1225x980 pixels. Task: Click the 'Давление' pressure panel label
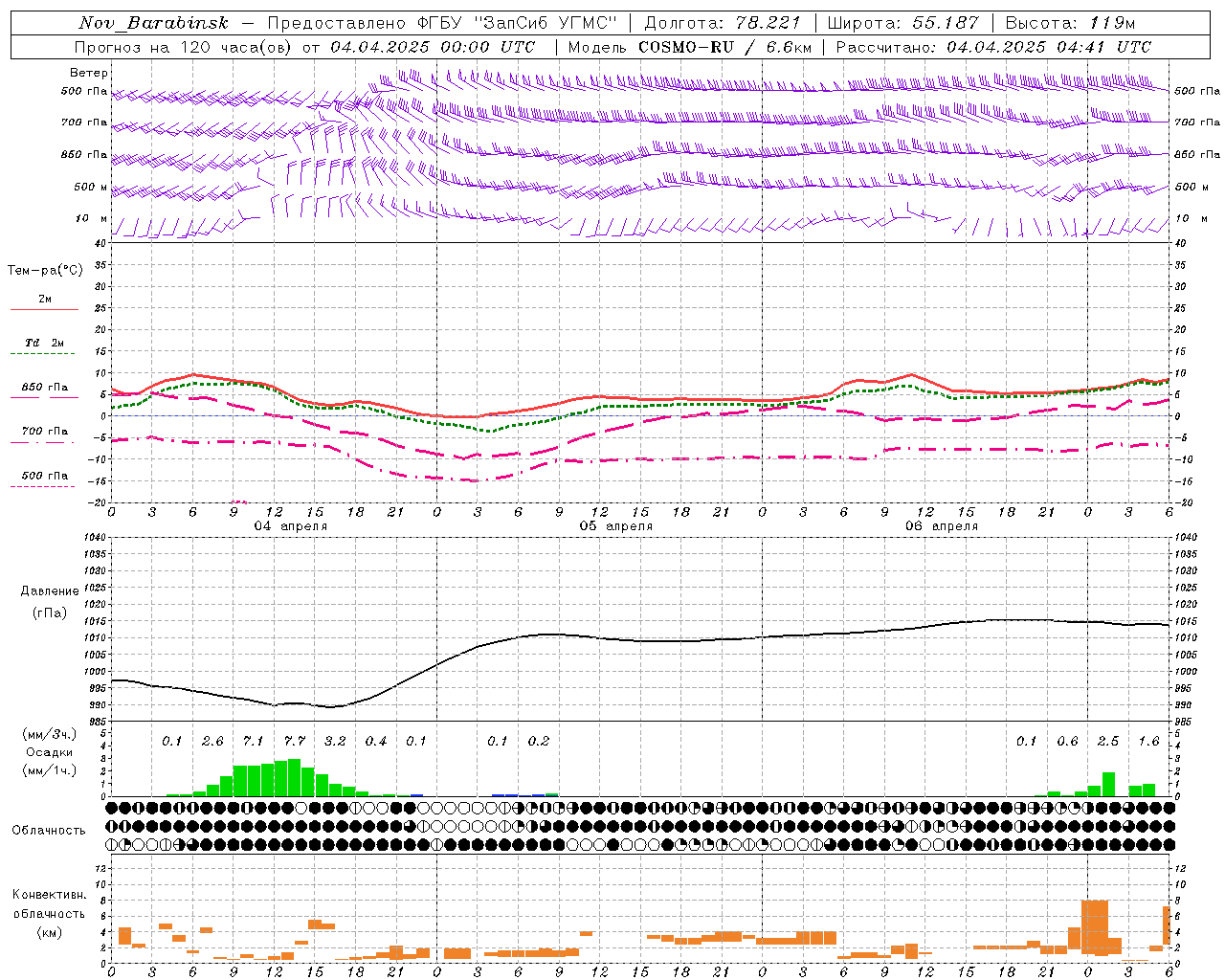50,590
